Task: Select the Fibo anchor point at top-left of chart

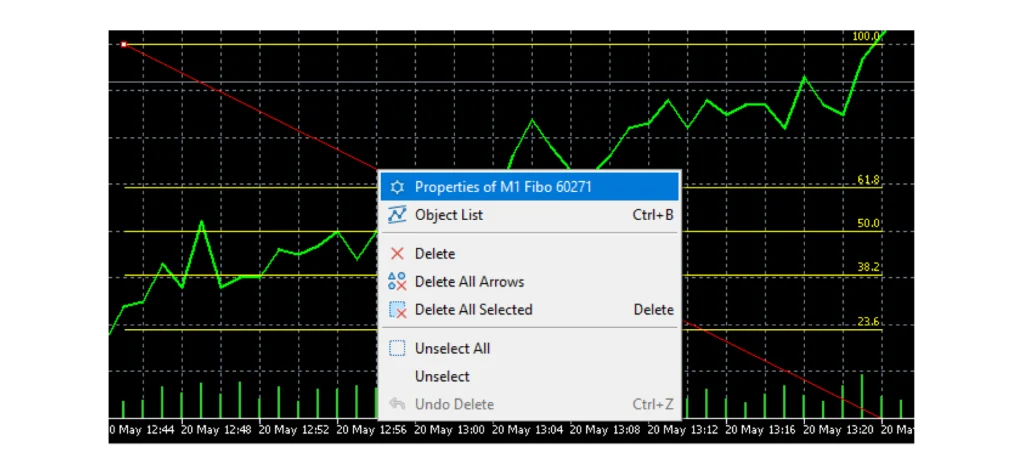Action: tap(123, 44)
